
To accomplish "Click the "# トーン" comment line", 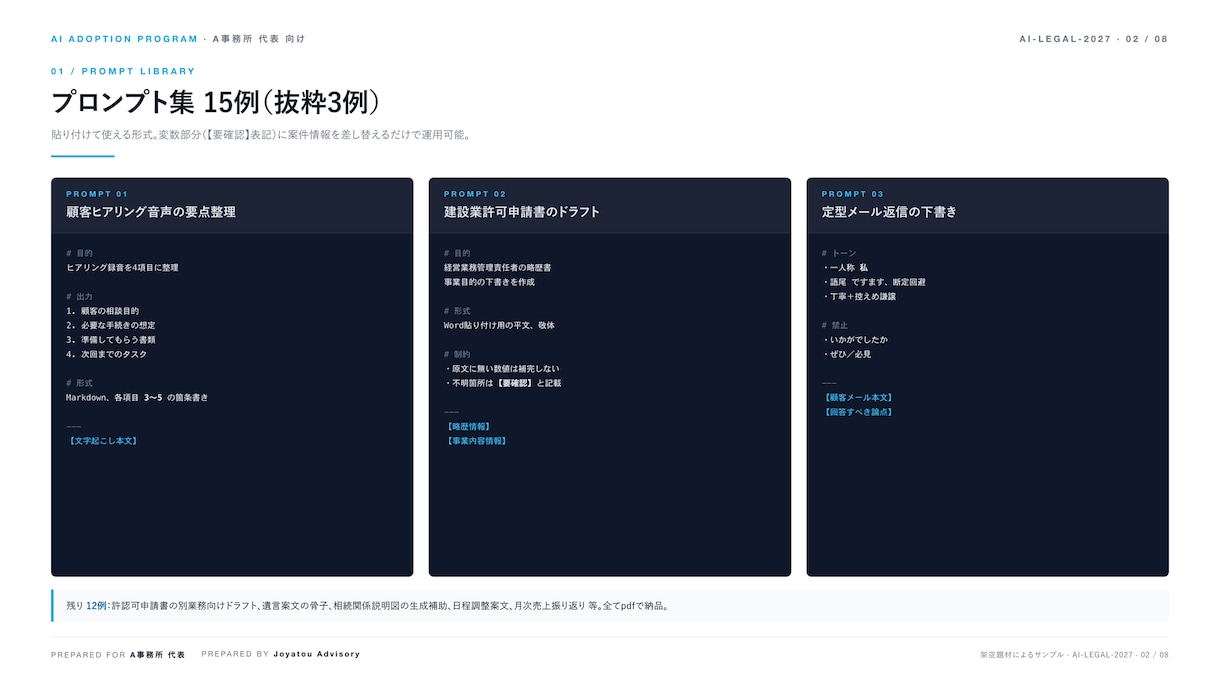I will (x=839, y=254).
